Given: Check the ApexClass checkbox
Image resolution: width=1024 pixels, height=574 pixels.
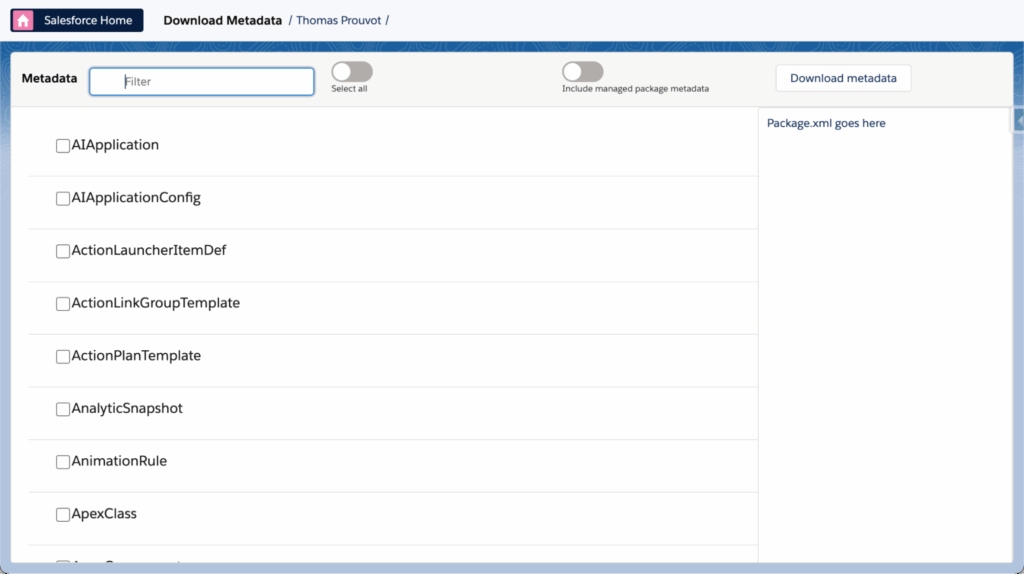Looking at the screenshot, I should 63,515.
